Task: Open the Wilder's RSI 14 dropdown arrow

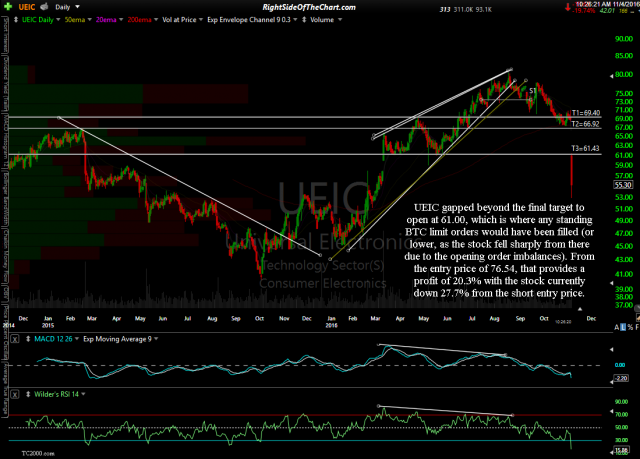Action: (83, 394)
